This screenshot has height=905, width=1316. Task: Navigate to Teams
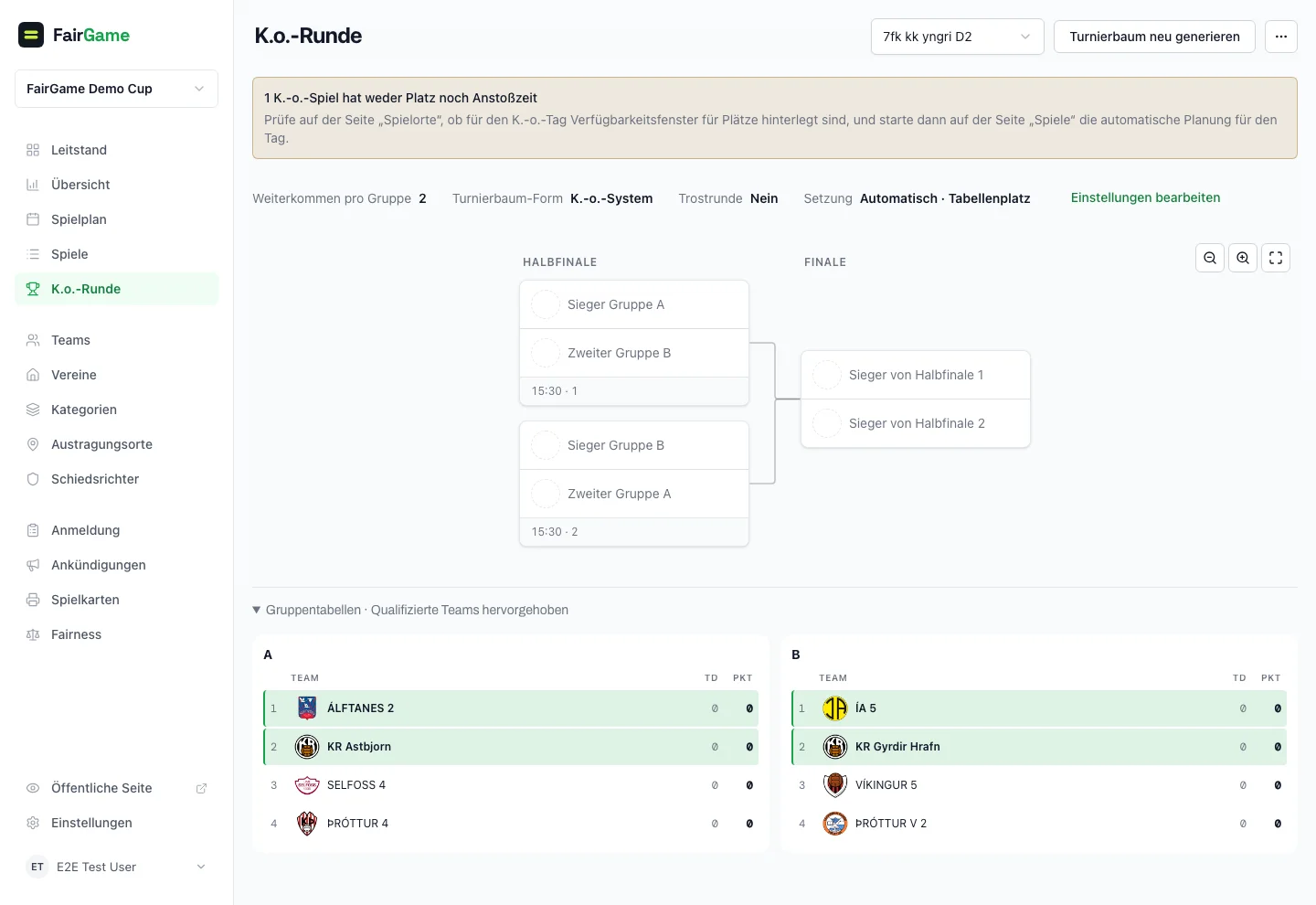click(x=116, y=340)
